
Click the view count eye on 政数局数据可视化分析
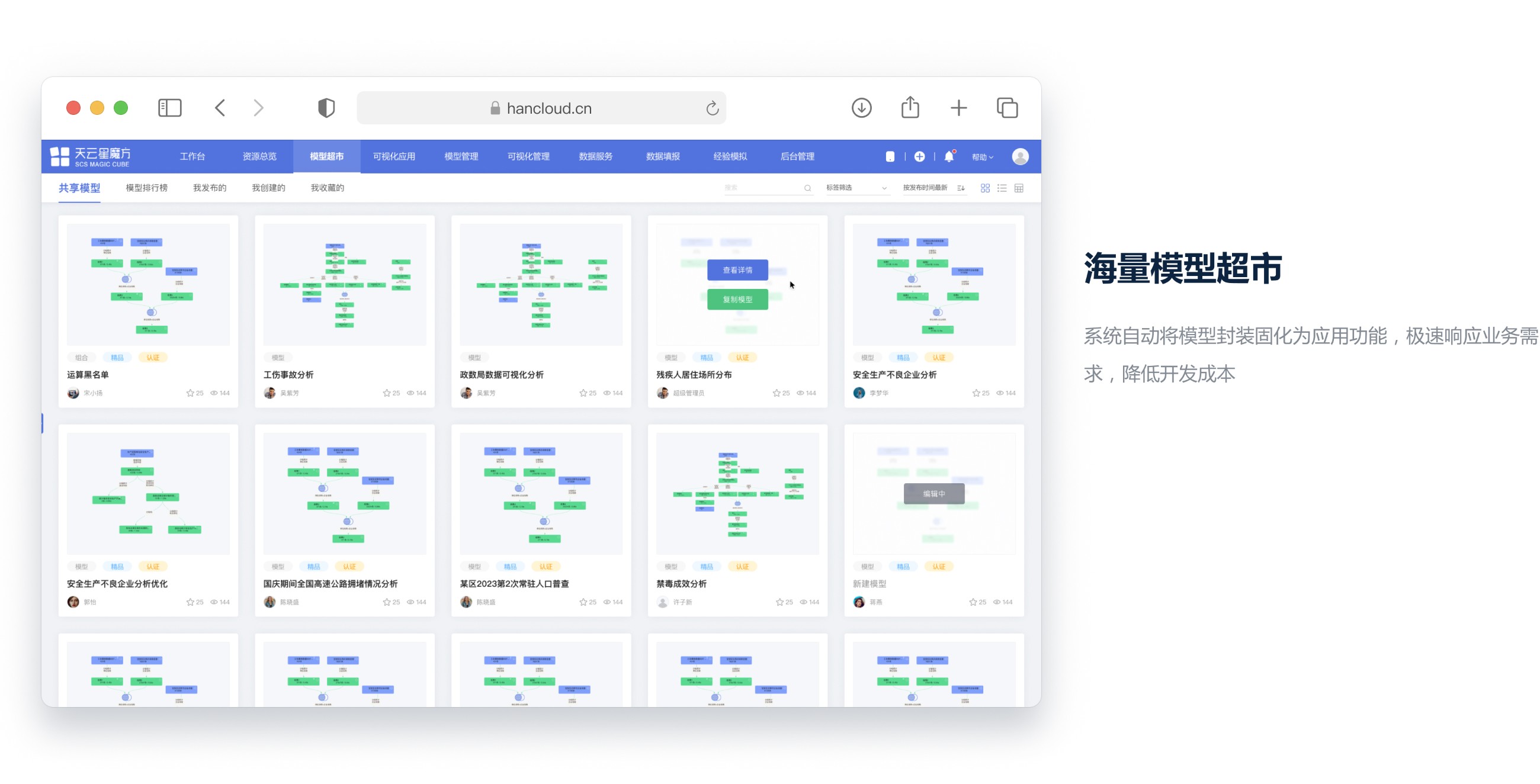pos(607,393)
